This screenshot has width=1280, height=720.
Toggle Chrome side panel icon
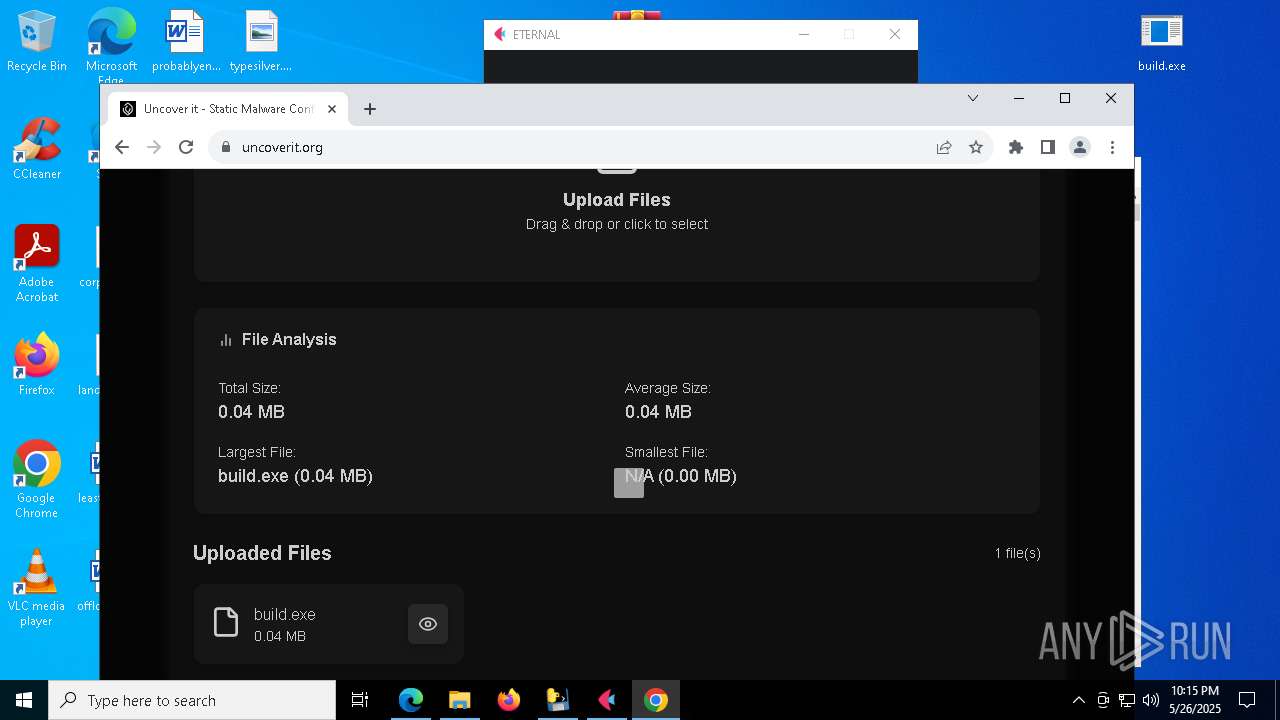(x=1048, y=147)
